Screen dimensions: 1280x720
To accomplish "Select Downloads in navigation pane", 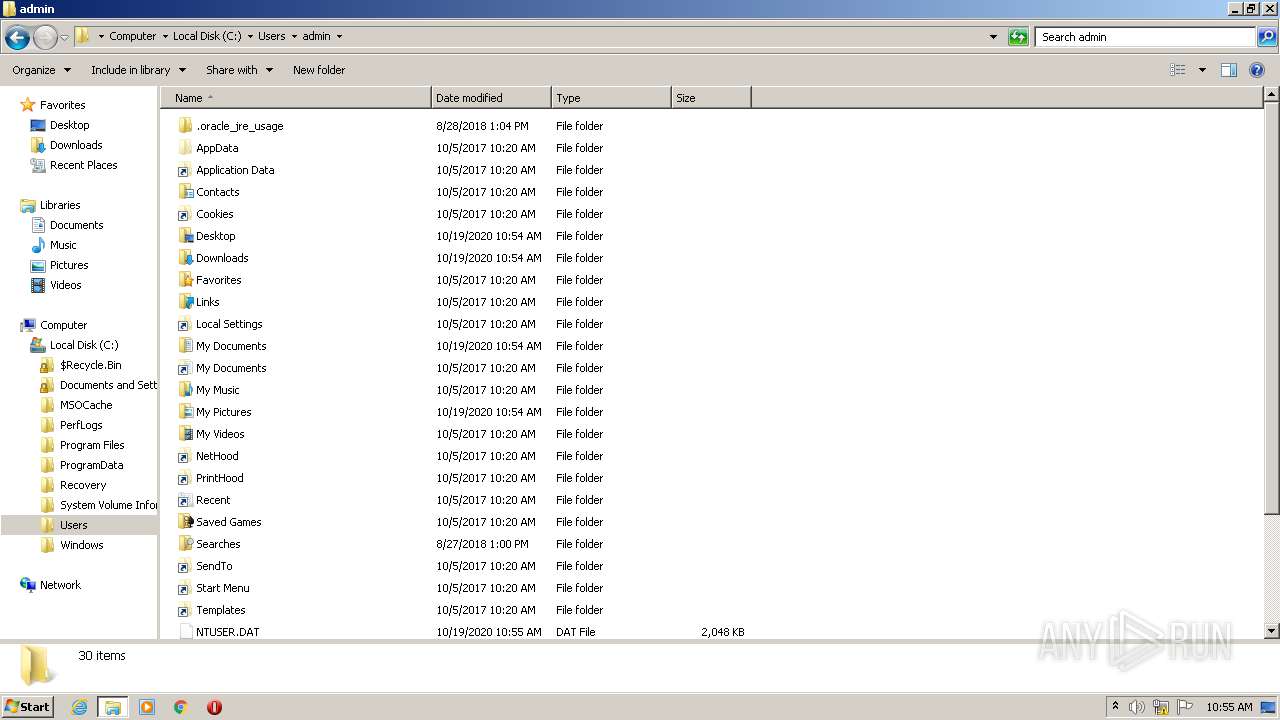I will pos(76,145).
